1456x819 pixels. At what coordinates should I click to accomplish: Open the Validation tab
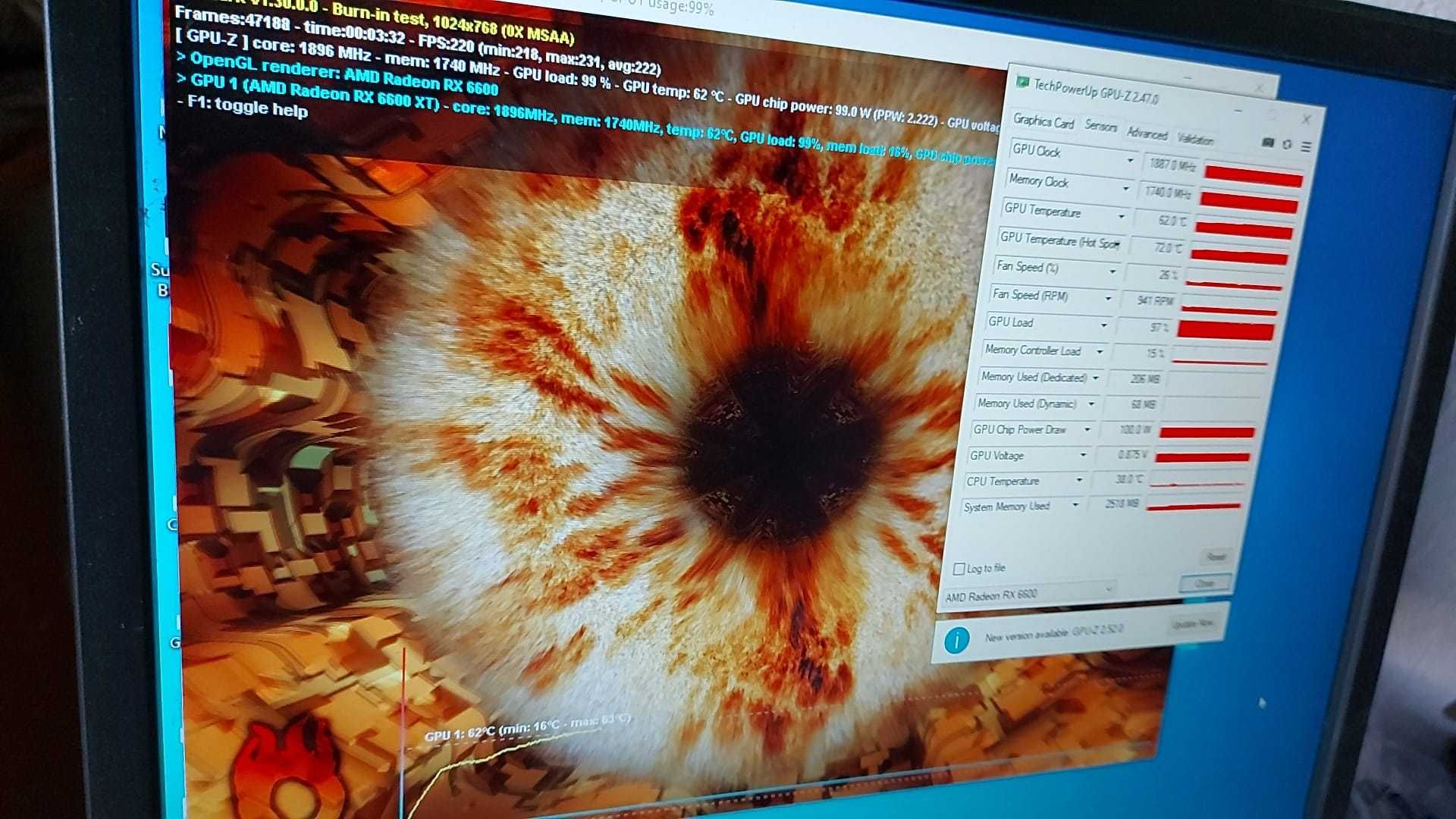pos(1195,139)
